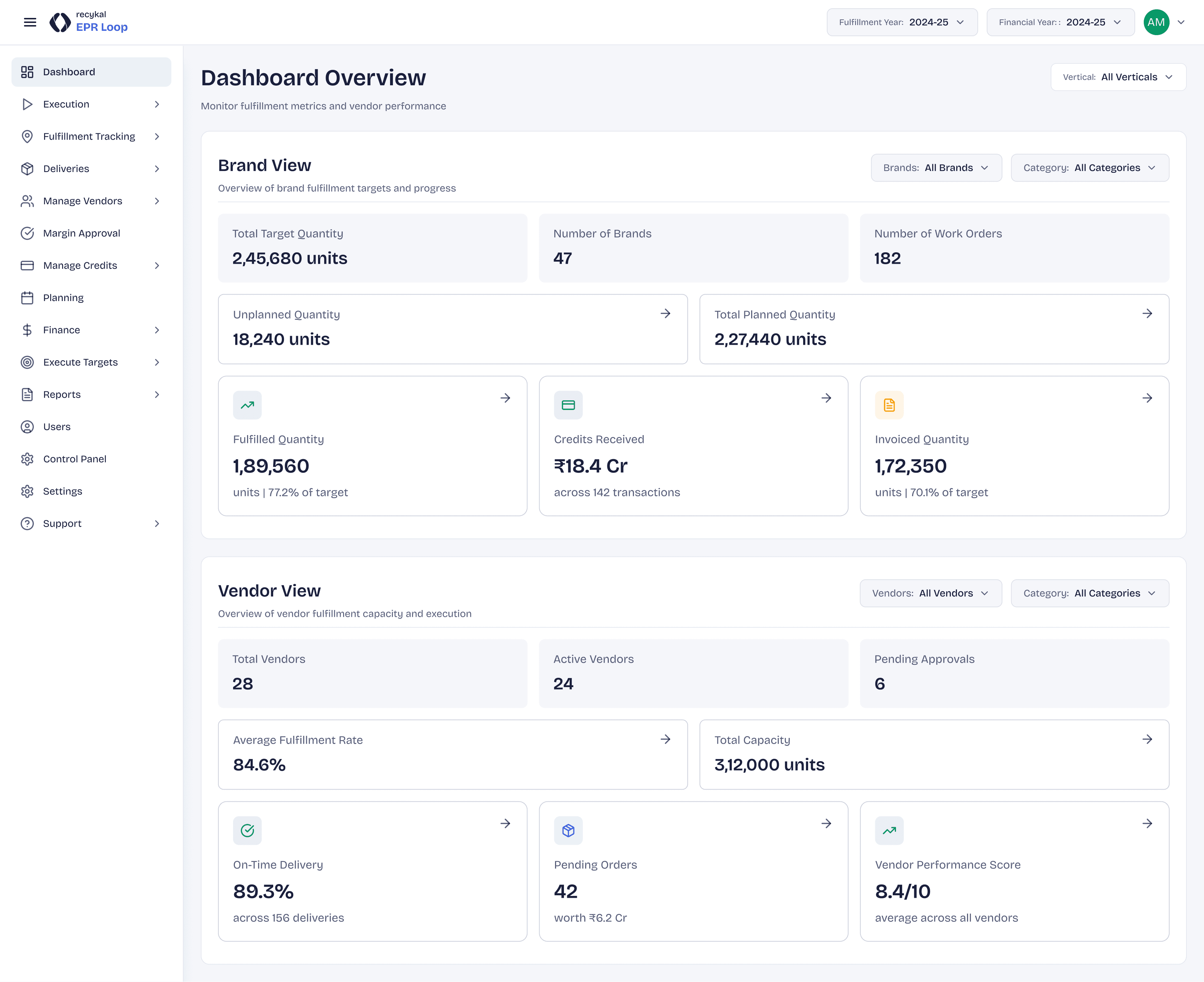Viewport: 1204px width, 982px height.
Task: Open the AM user avatar
Action: 1156,22
